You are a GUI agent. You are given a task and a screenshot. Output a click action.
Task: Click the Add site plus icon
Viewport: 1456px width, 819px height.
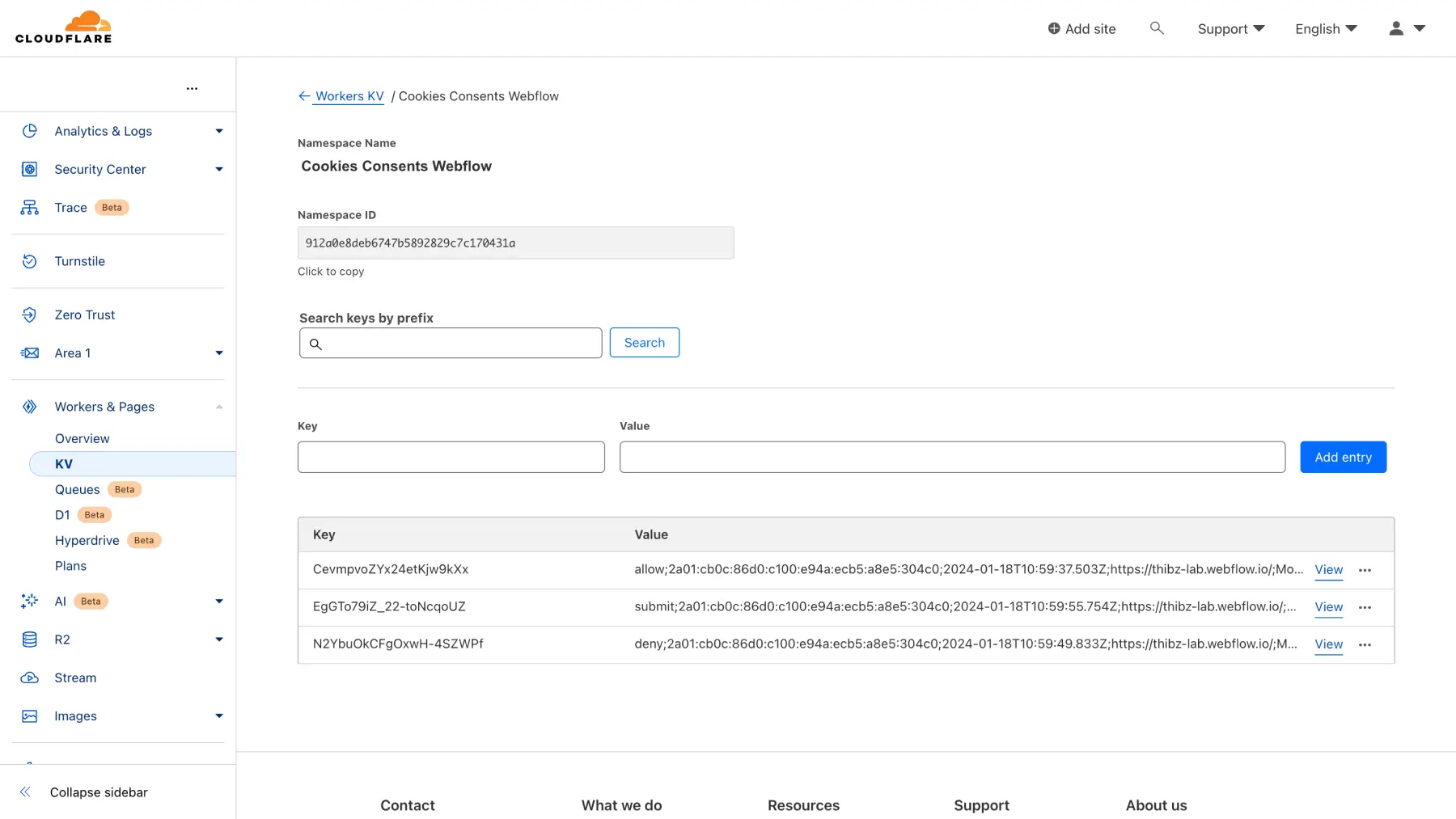[x=1054, y=28]
